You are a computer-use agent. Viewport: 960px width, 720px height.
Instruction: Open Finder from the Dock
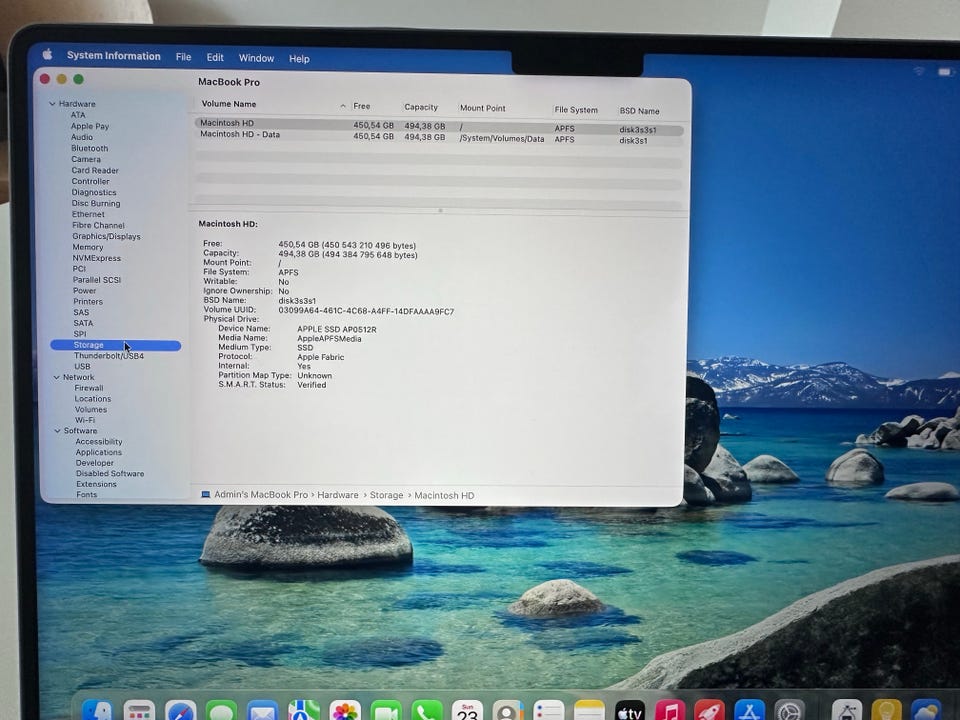pos(97,710)
